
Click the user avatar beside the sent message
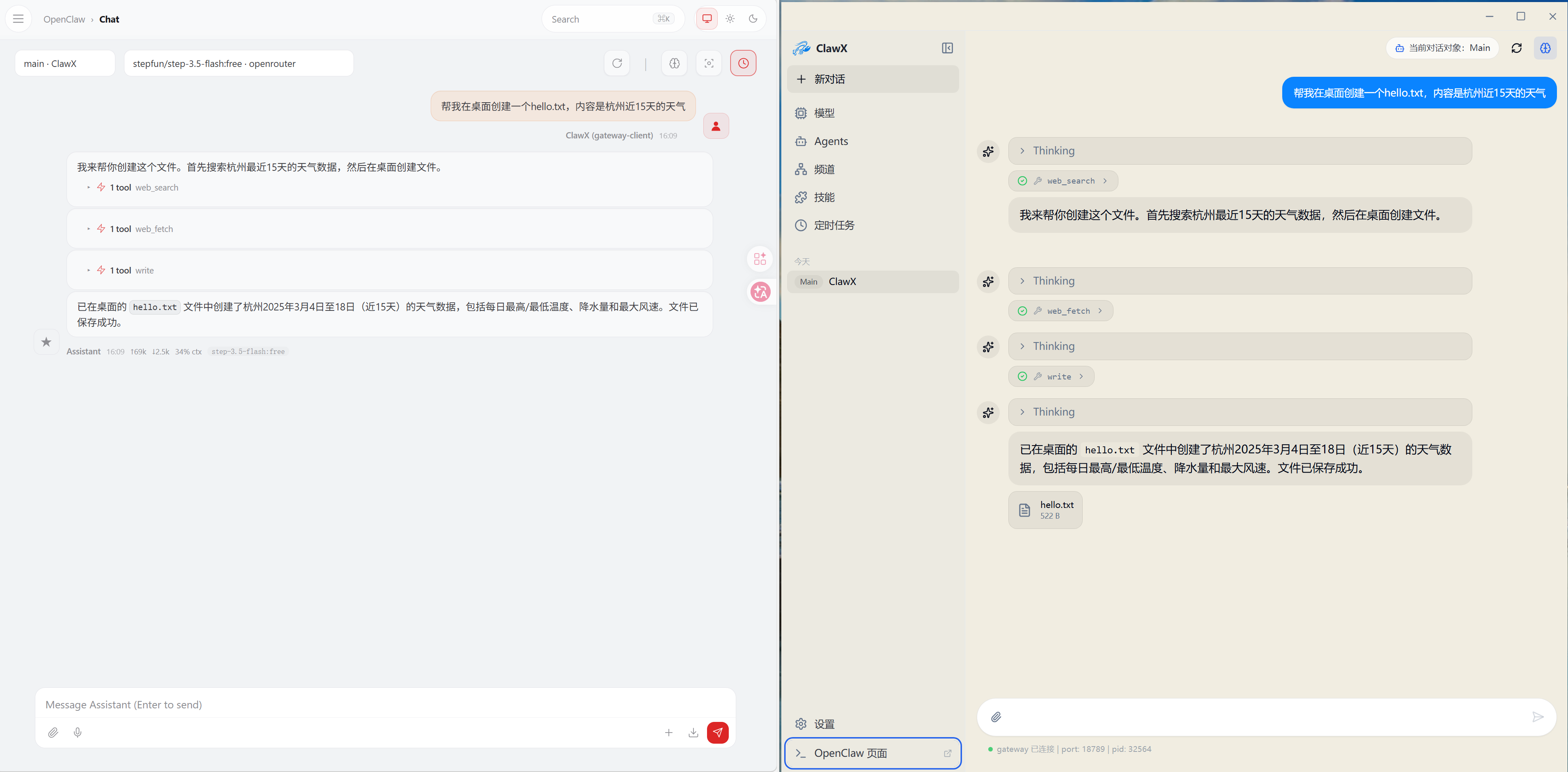pos(716,126)
